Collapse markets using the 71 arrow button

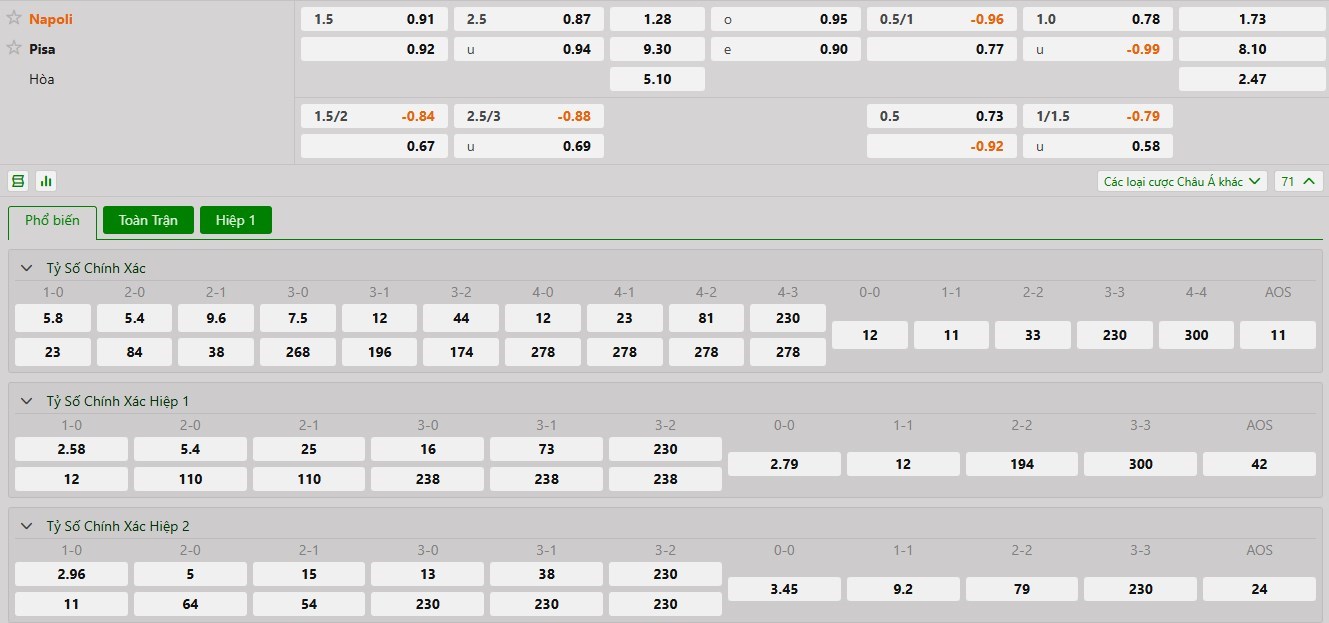pyautogui.click(x=1299, y=181)
